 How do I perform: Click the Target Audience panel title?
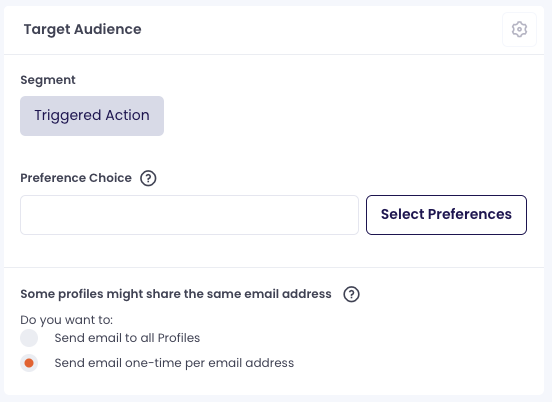coord(82,29)
